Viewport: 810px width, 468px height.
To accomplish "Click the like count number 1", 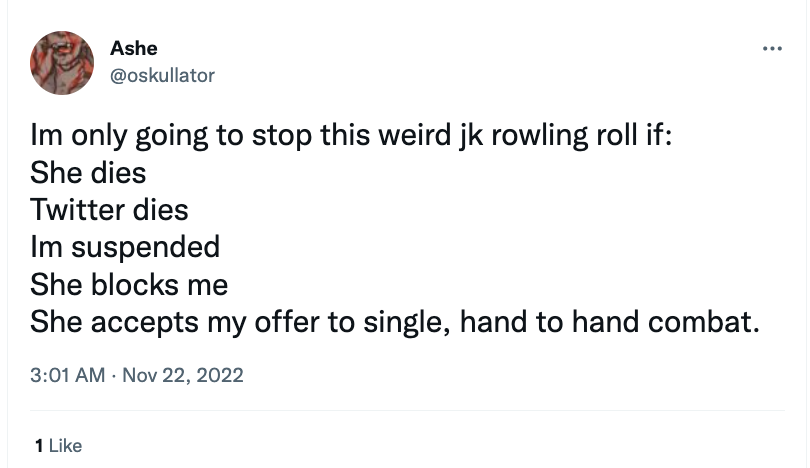I will [37, 445].
